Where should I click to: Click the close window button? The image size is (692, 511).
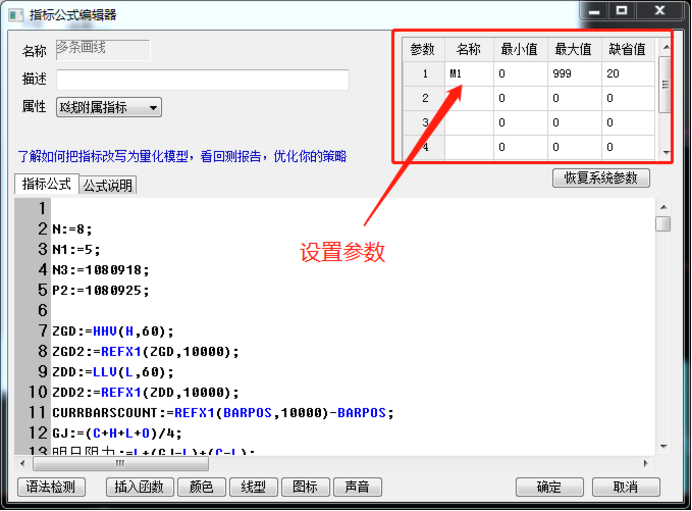pos(662,11)
